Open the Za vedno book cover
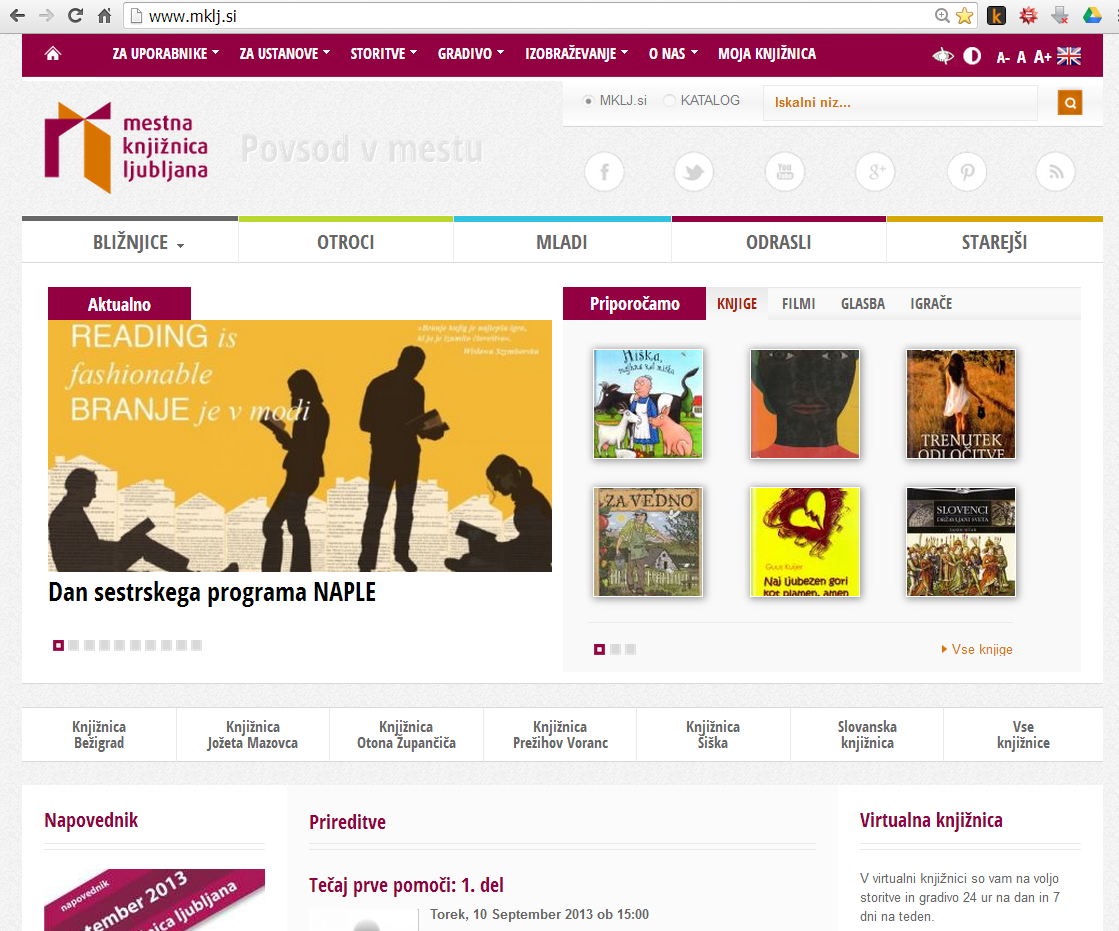1119x931 pixels. point(648,542)
